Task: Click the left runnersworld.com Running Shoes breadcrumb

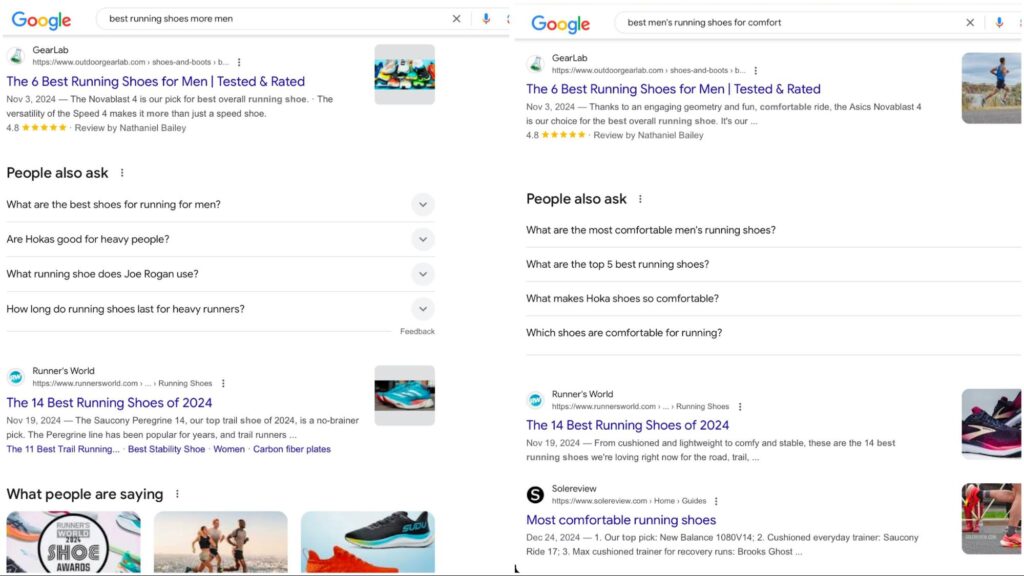Action: click(122, 383)
